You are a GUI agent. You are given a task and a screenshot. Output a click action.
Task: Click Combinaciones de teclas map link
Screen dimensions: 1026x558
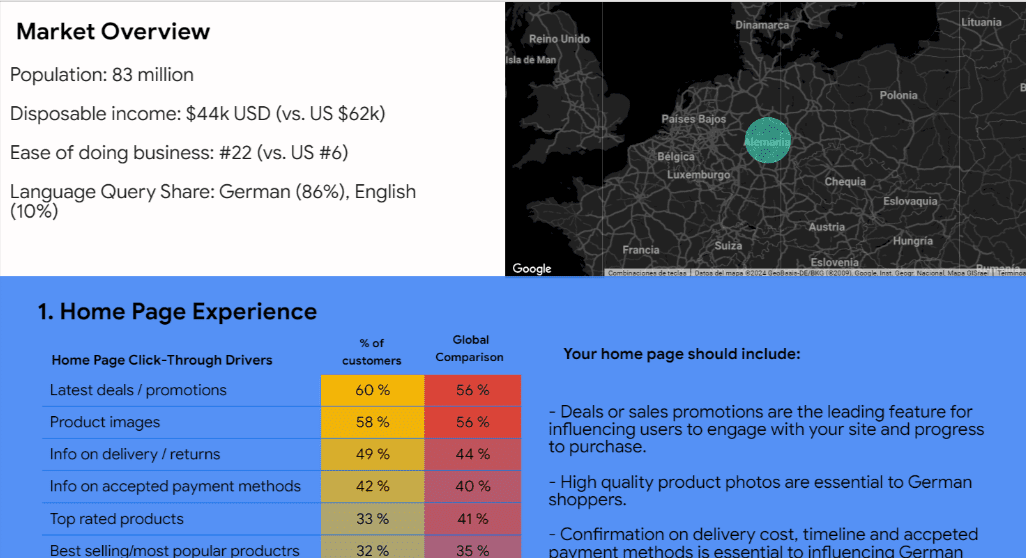(x=647, y=273)
